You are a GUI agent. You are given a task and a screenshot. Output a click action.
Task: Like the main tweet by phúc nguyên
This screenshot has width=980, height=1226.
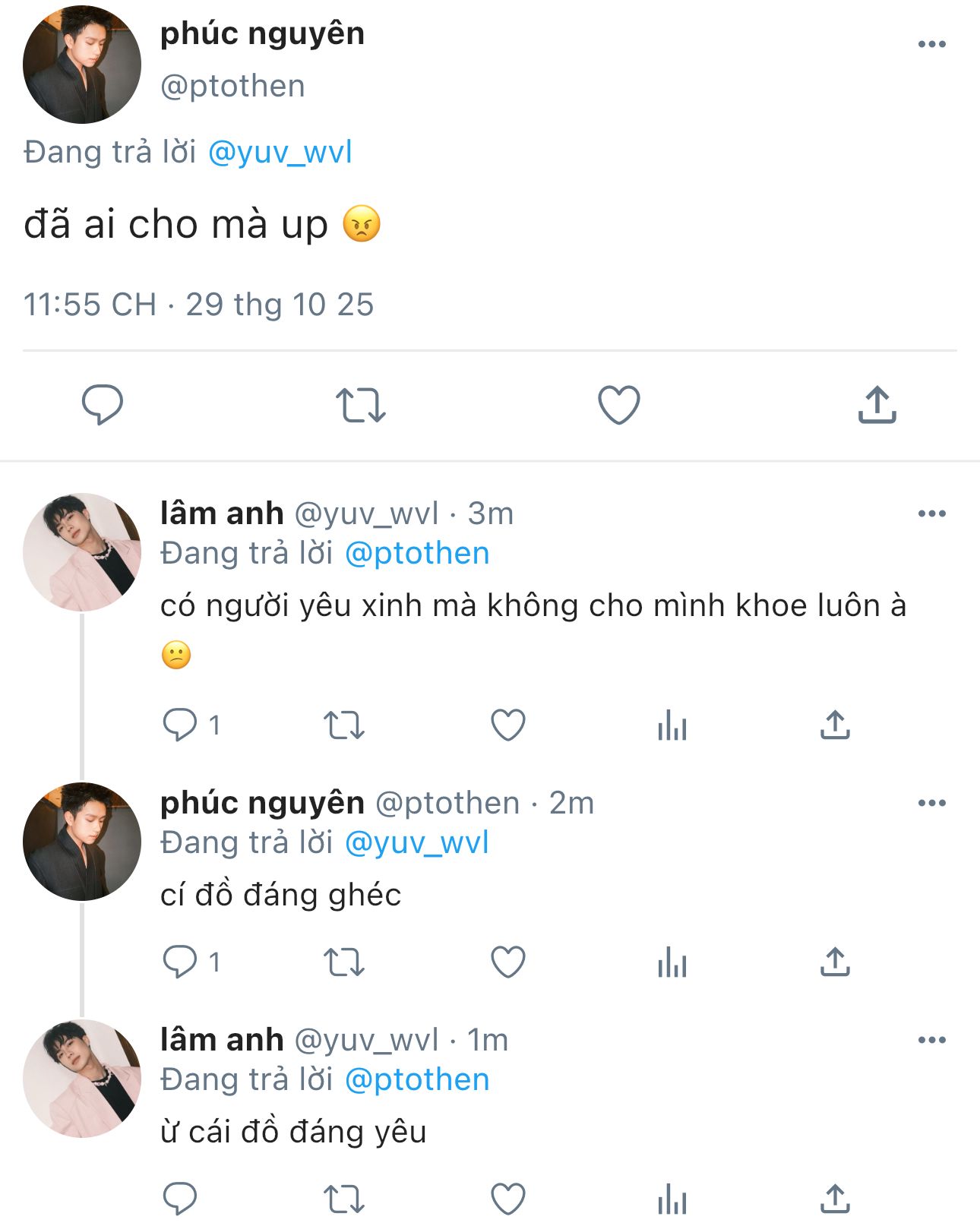(x=619, y=405)
